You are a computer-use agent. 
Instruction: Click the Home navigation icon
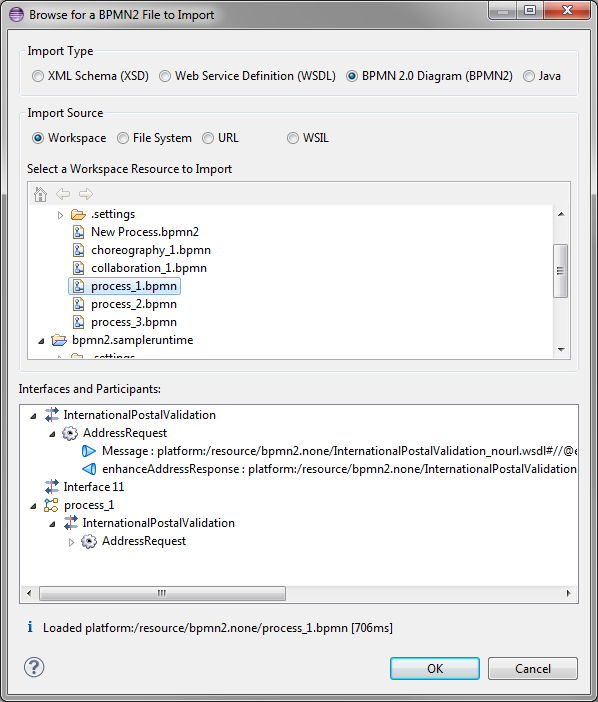(40, 194)
